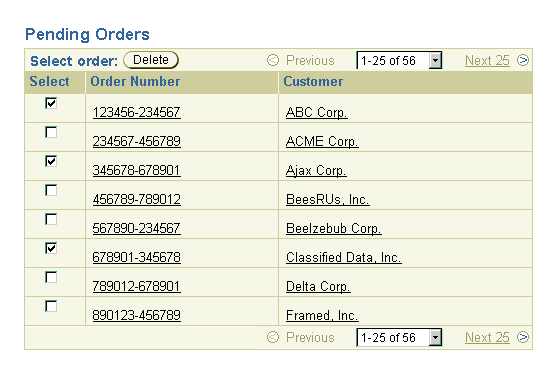Screen dimensions: 560x380
Task: Click the top dropdown arrow button
Action: [x=435, y=60]
